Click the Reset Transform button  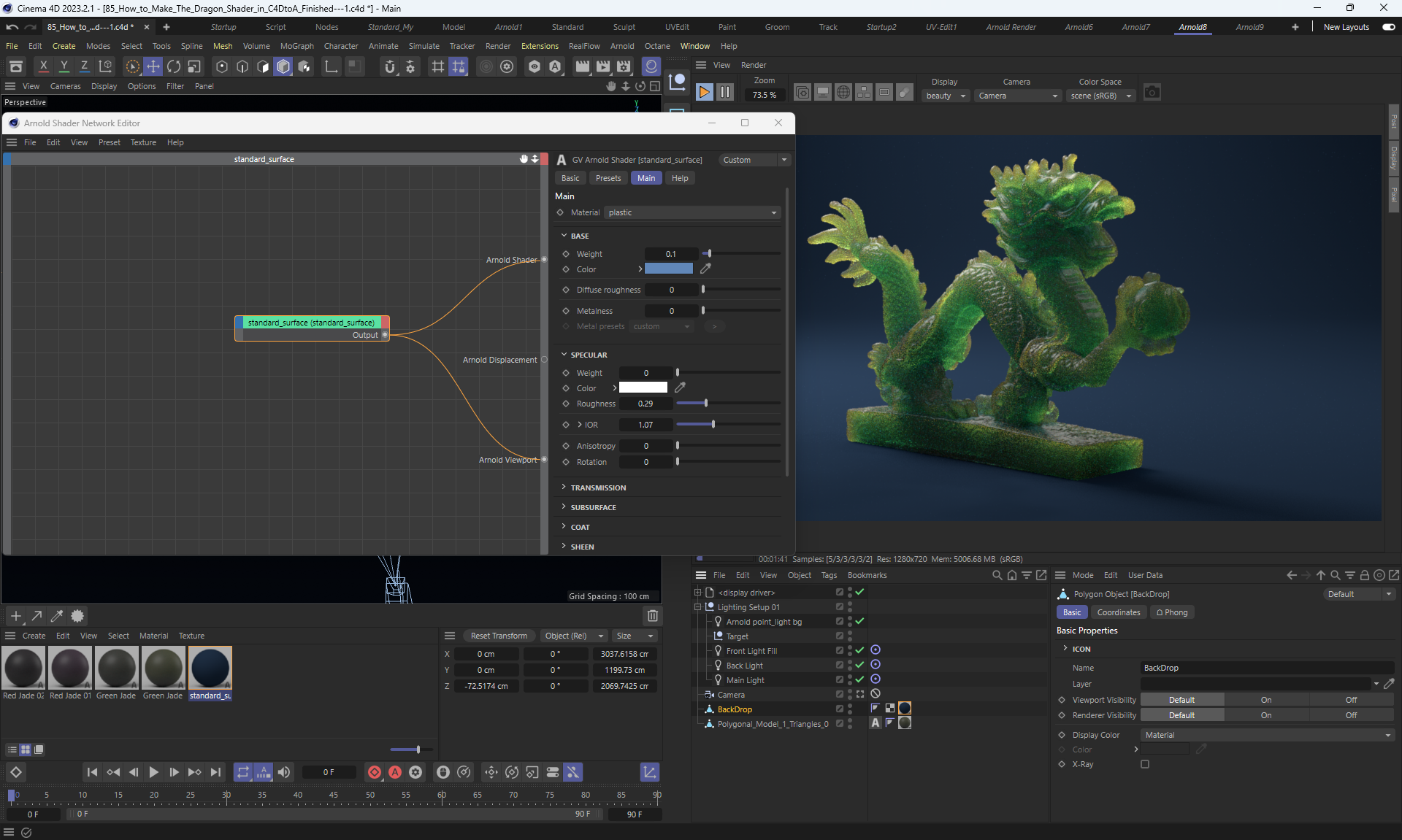pyautogui.click(x=499, y=636)
